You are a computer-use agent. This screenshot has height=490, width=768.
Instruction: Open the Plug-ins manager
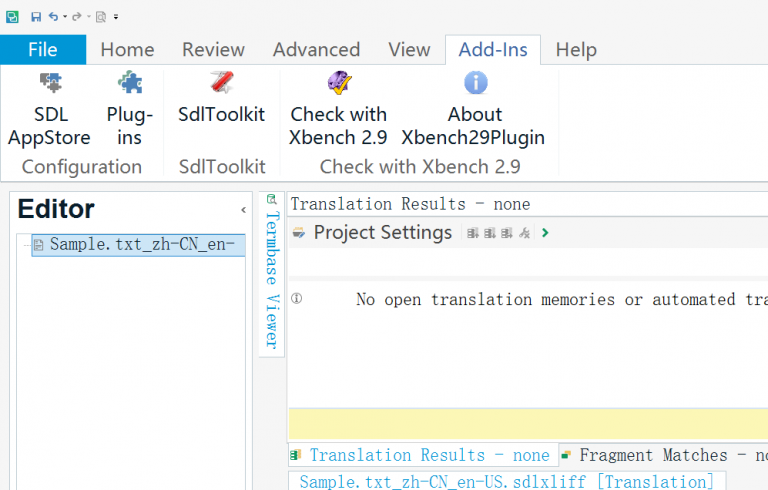click(129, 110)
